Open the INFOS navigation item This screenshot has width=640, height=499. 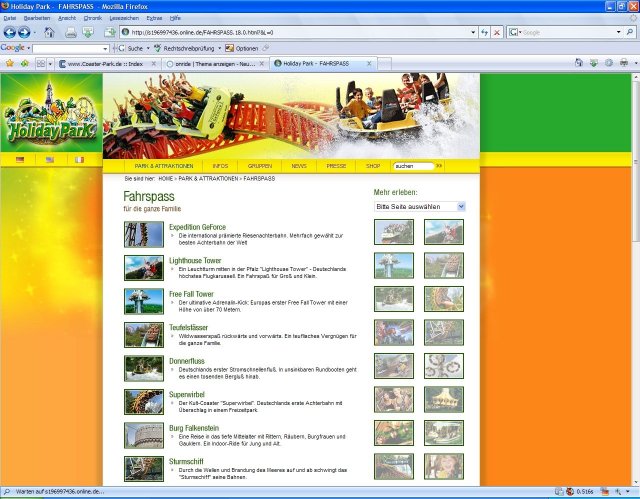[x=220, y=166]
